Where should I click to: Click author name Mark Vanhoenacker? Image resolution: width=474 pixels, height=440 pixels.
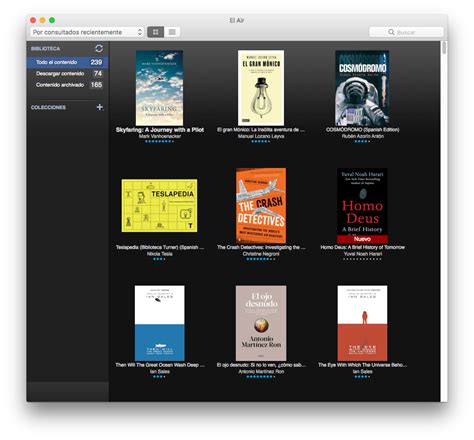tap(160, 136)
